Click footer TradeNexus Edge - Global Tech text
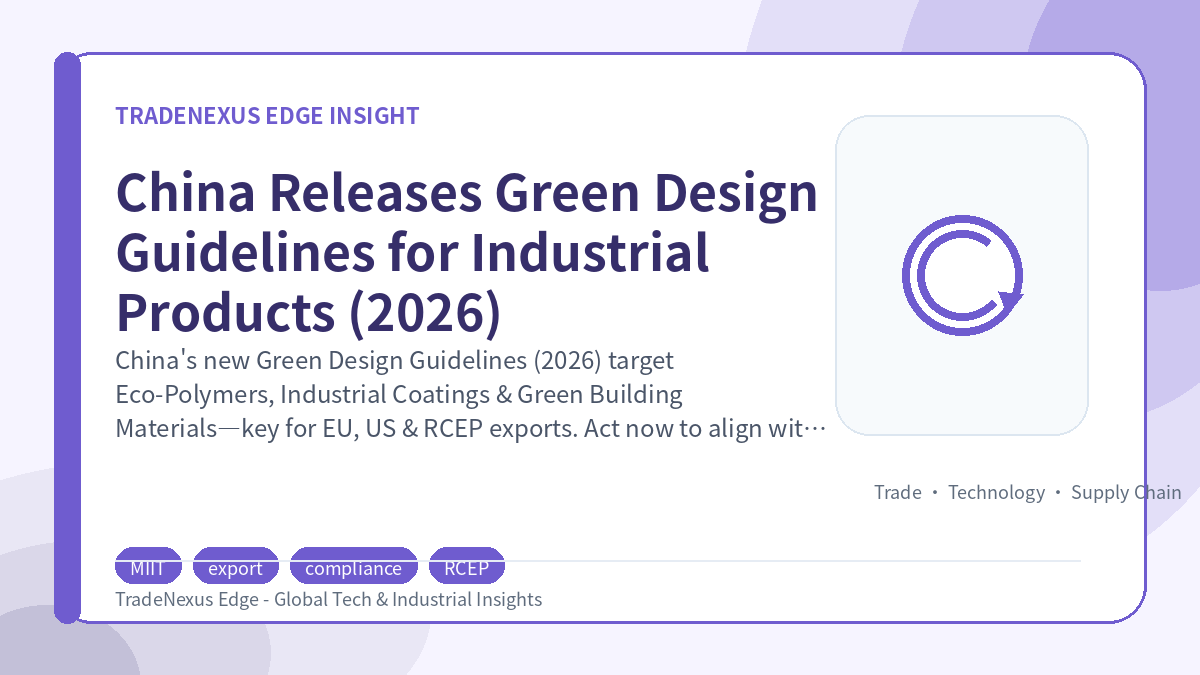The height and width of the screenshot is (675, 1200). click(329, 599)
